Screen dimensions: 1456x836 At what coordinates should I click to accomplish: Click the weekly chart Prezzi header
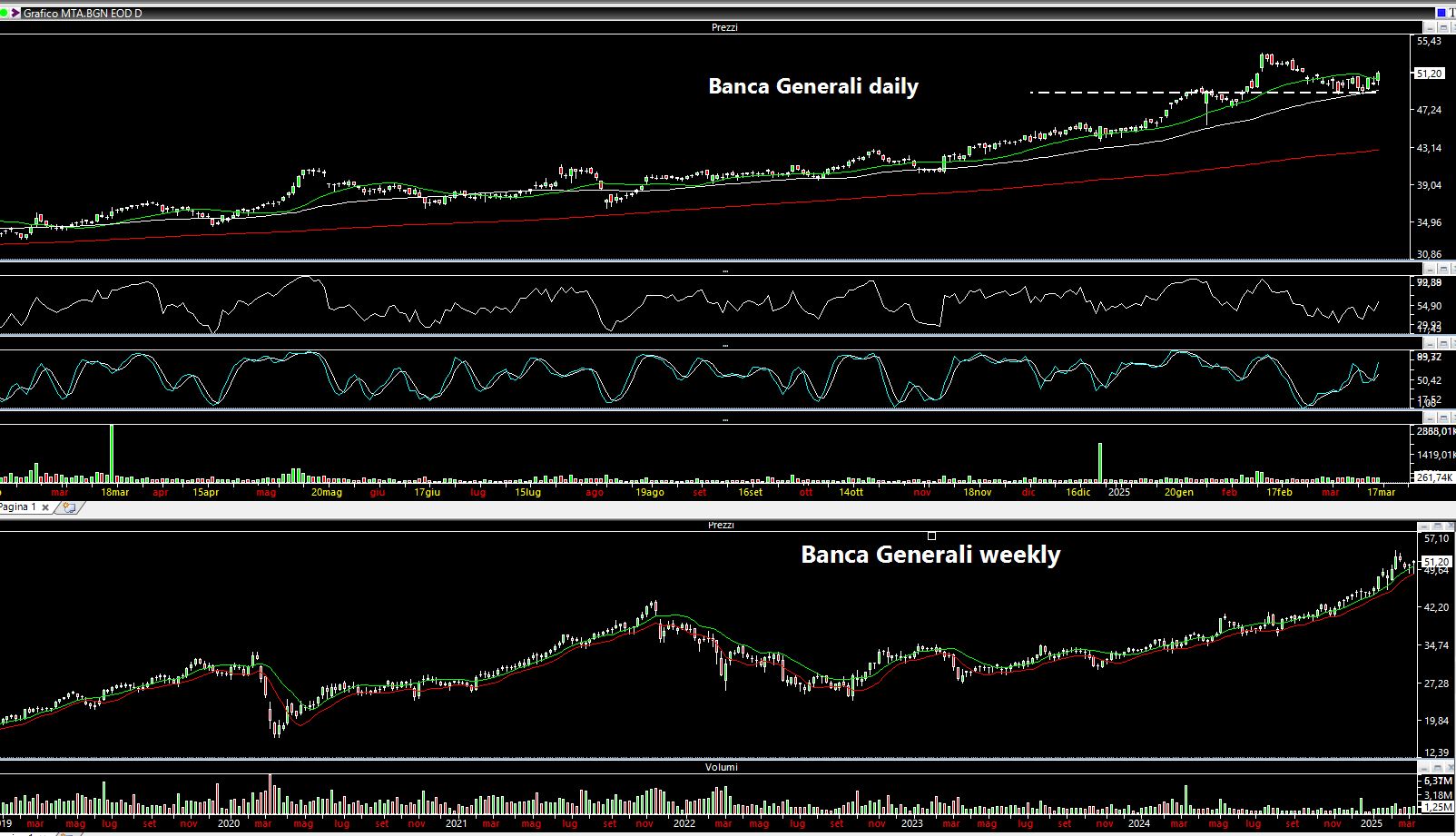(721, 525)
